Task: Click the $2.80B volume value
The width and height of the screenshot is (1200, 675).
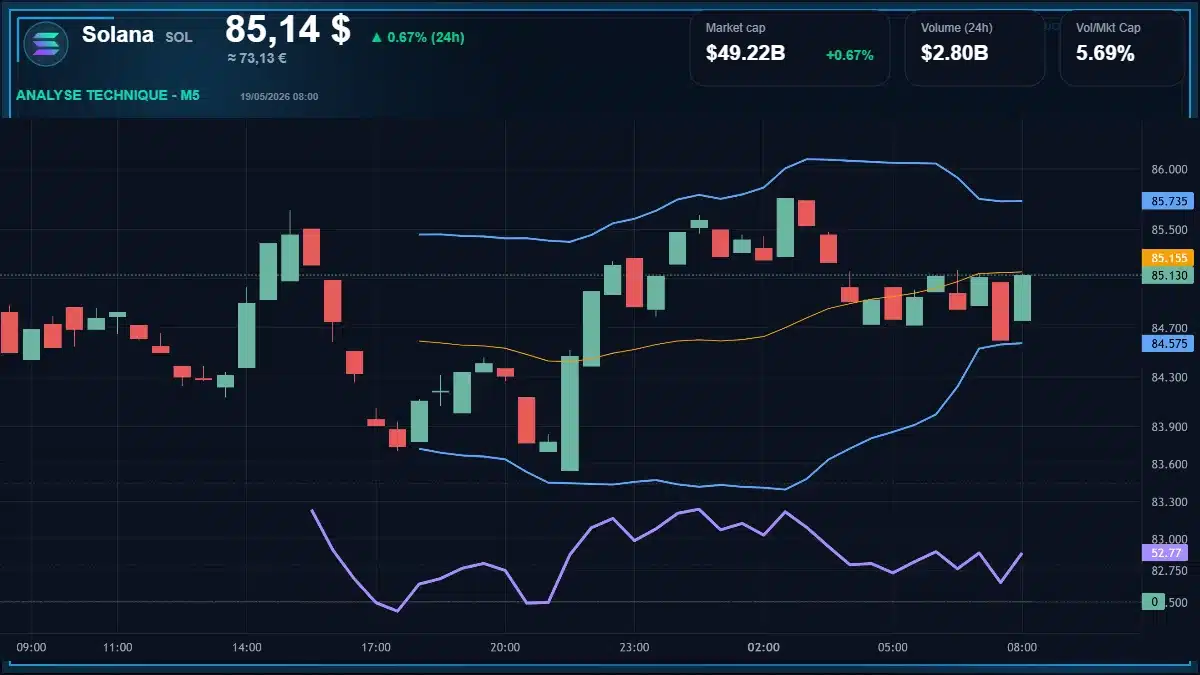Action: (954, 54)
